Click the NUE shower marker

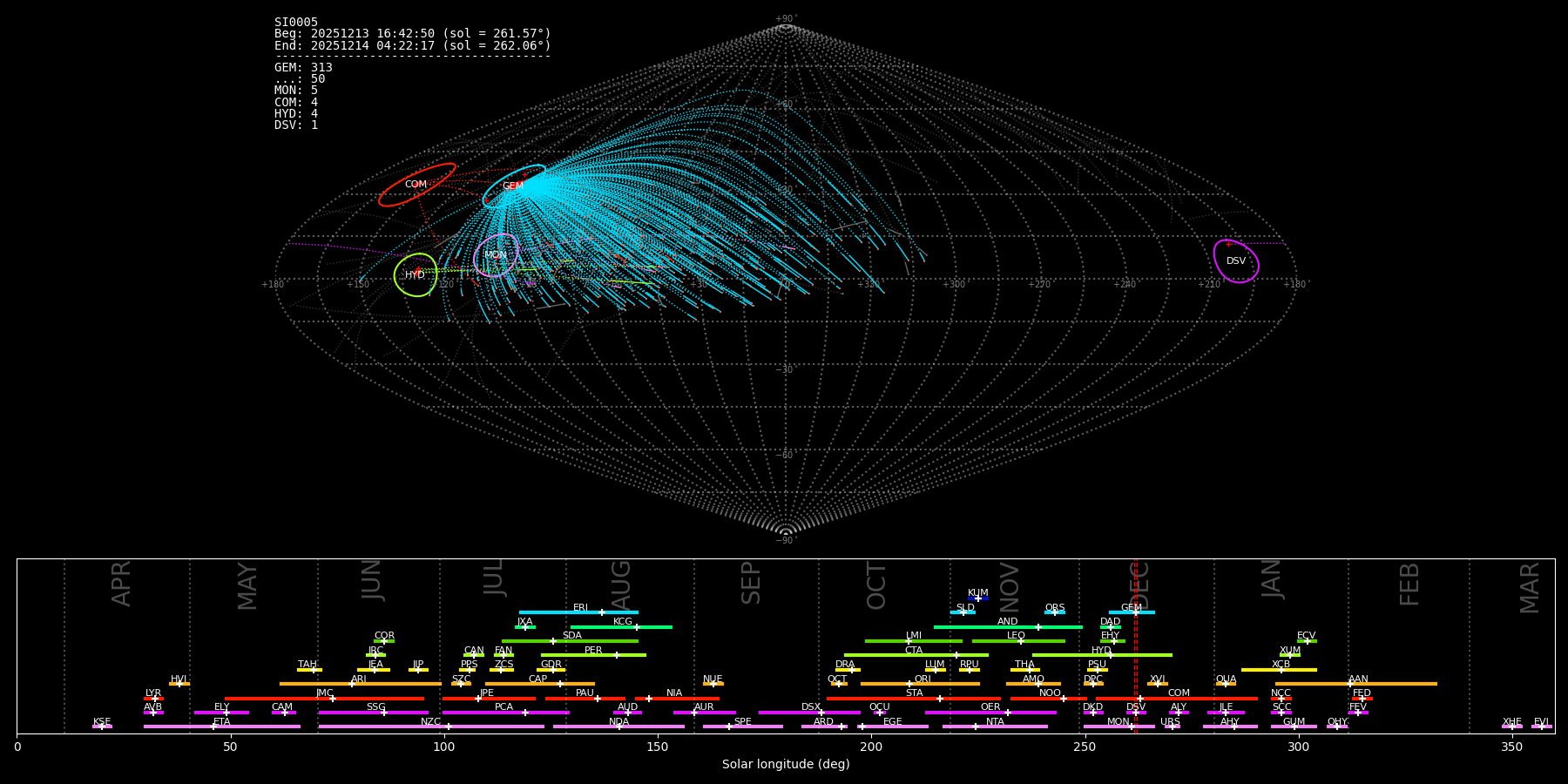coord(713,684)
